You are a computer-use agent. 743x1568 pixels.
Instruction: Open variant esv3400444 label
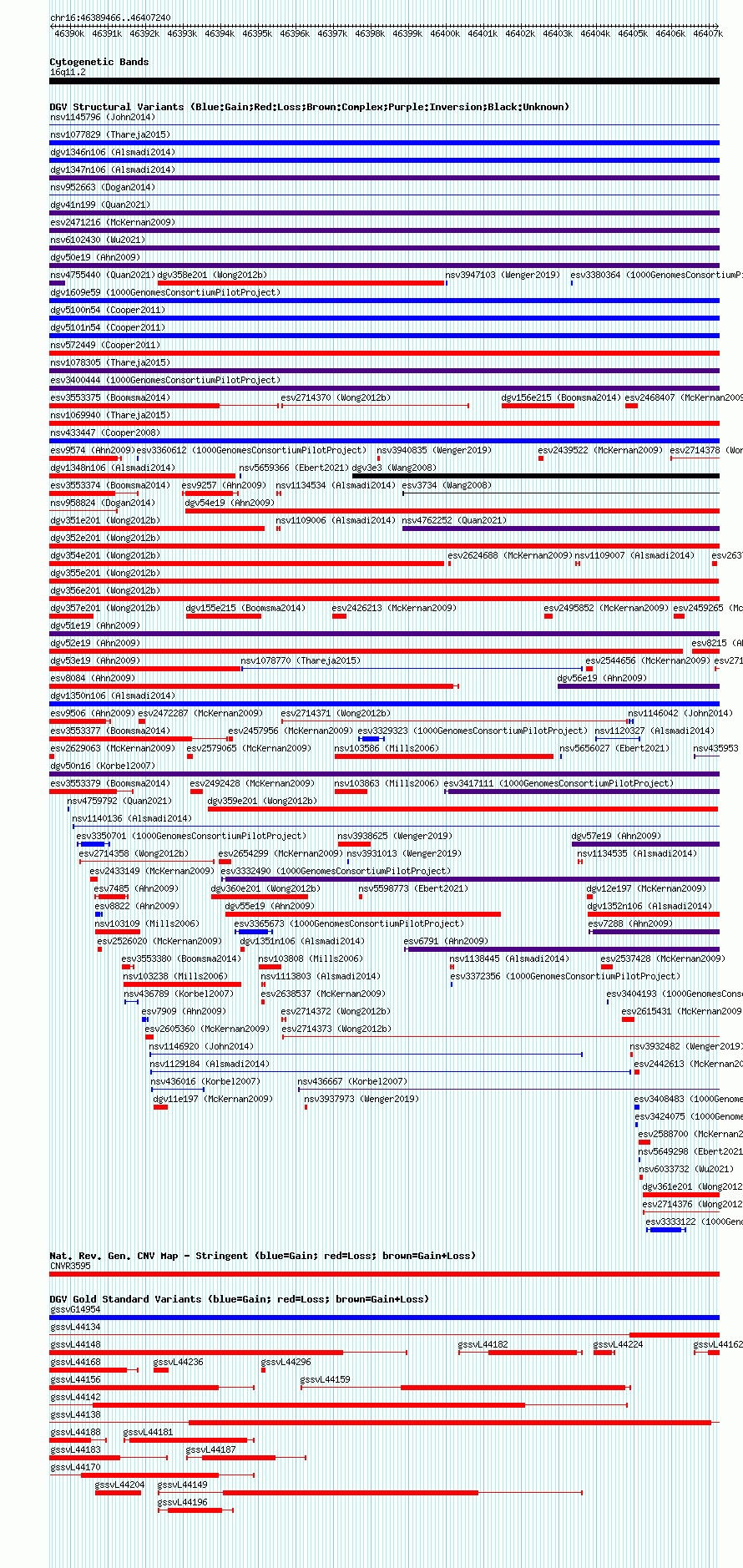pos(165,380)
